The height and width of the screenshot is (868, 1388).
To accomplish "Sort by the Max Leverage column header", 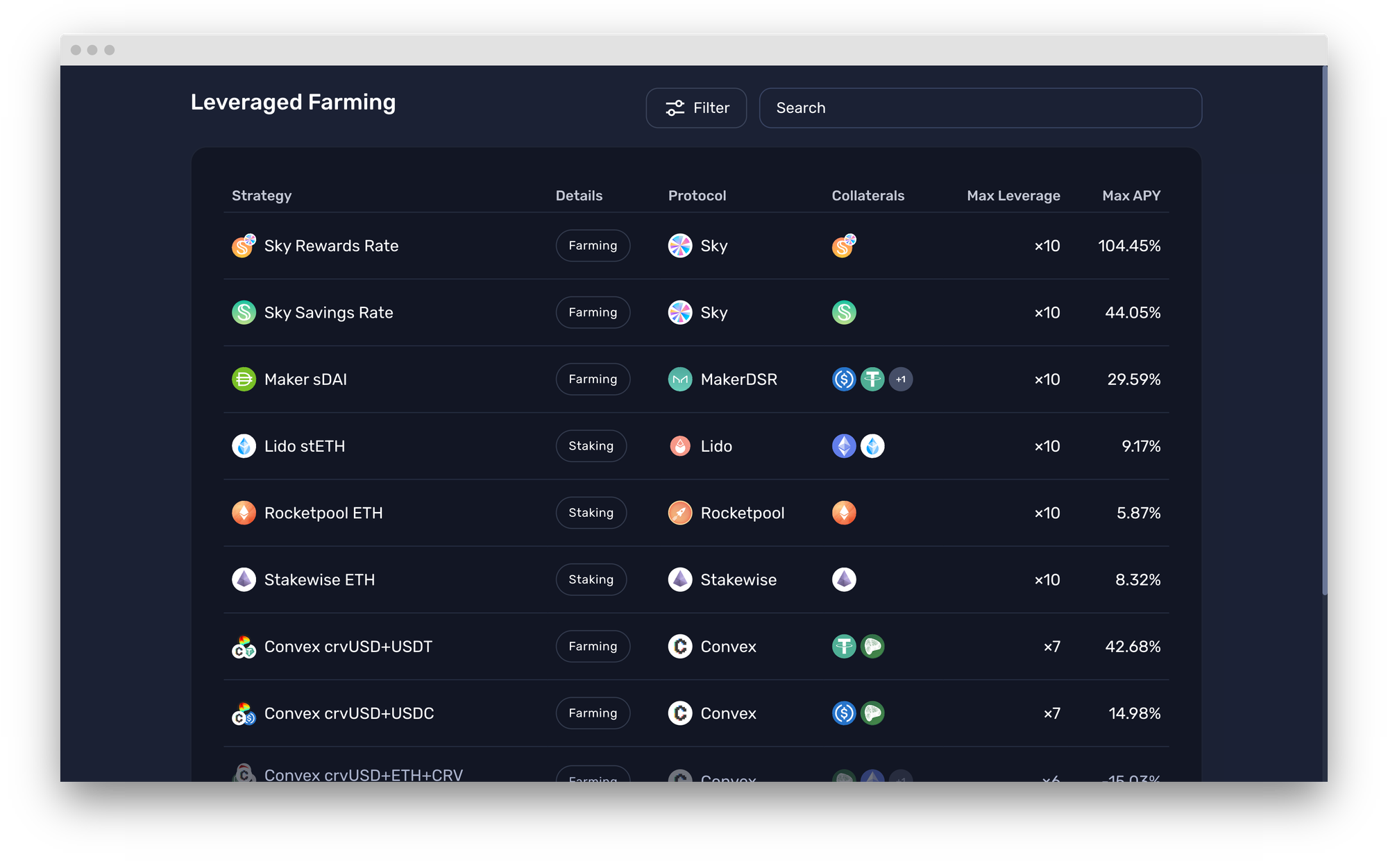I will [x=1013, y=196].
